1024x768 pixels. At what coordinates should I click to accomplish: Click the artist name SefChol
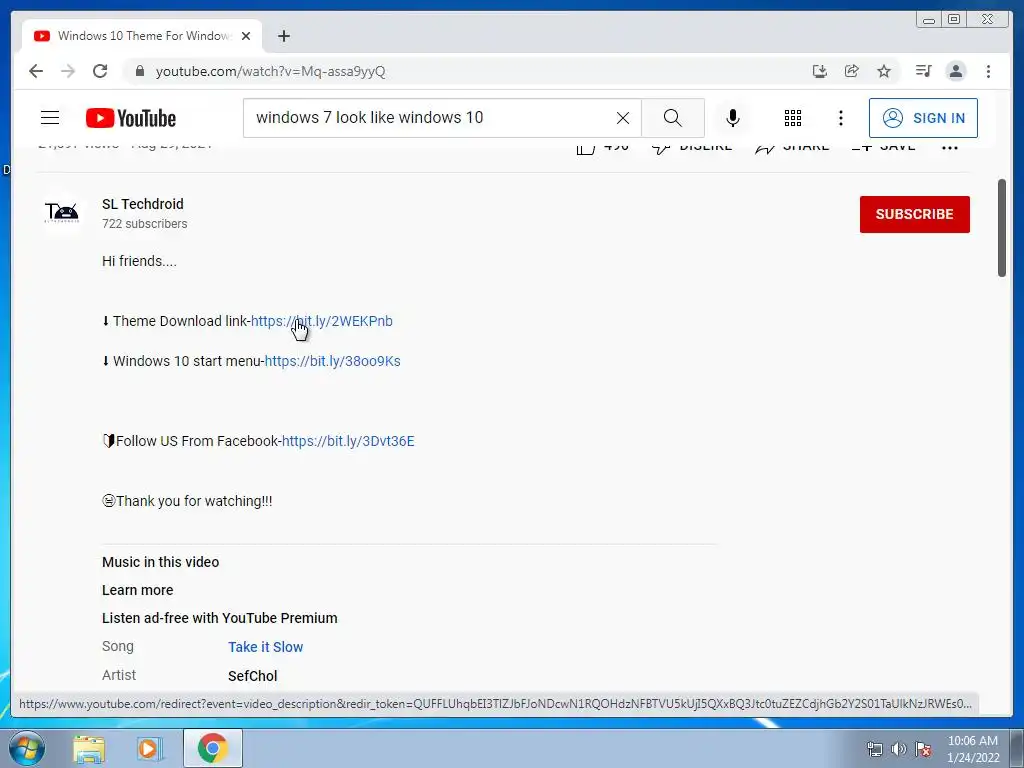[252, 676]
